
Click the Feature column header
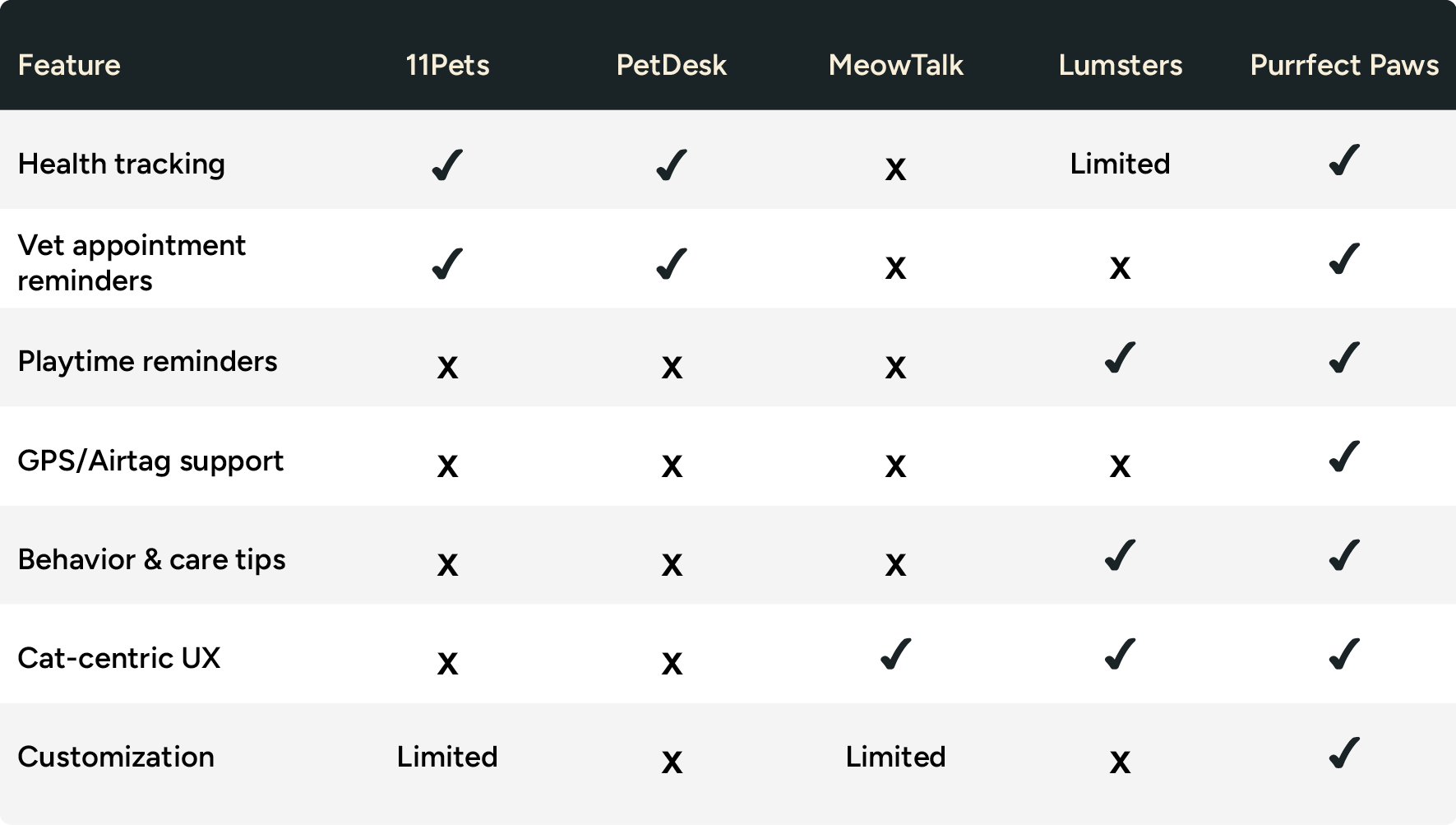pyautogui.click(x=69, y=65)
